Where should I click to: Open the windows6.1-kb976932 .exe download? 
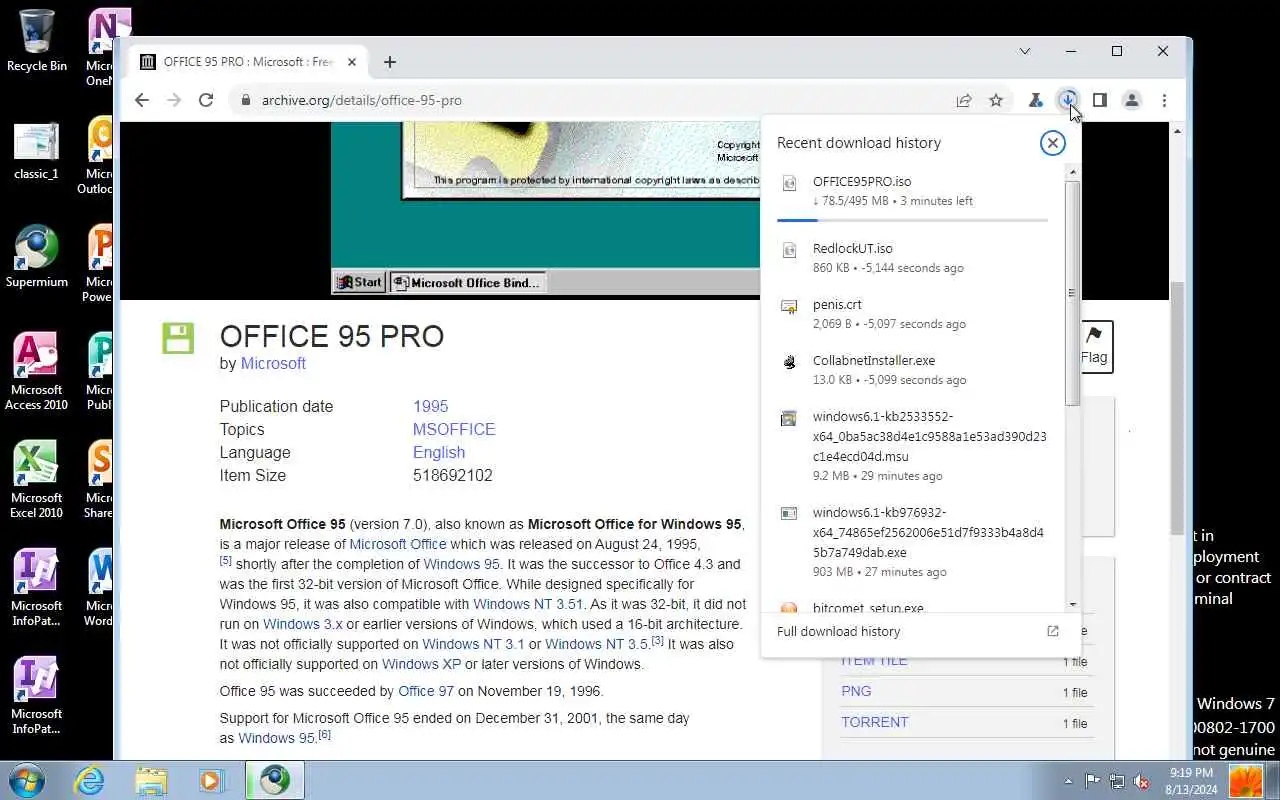click(x=912, y=542)
